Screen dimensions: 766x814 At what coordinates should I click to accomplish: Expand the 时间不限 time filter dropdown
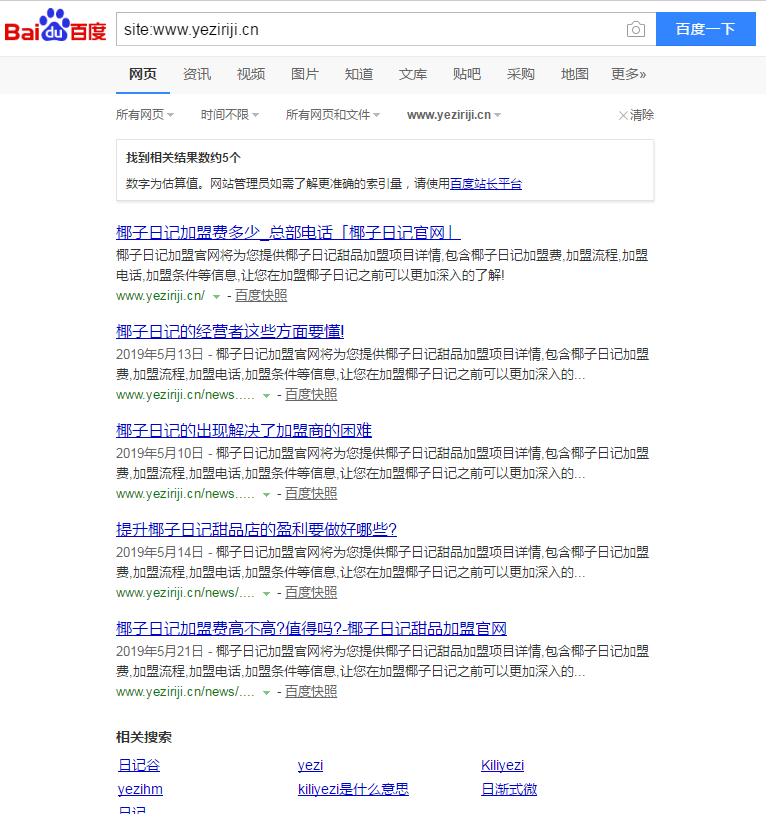pyautogui.click(x=230, y=115)
